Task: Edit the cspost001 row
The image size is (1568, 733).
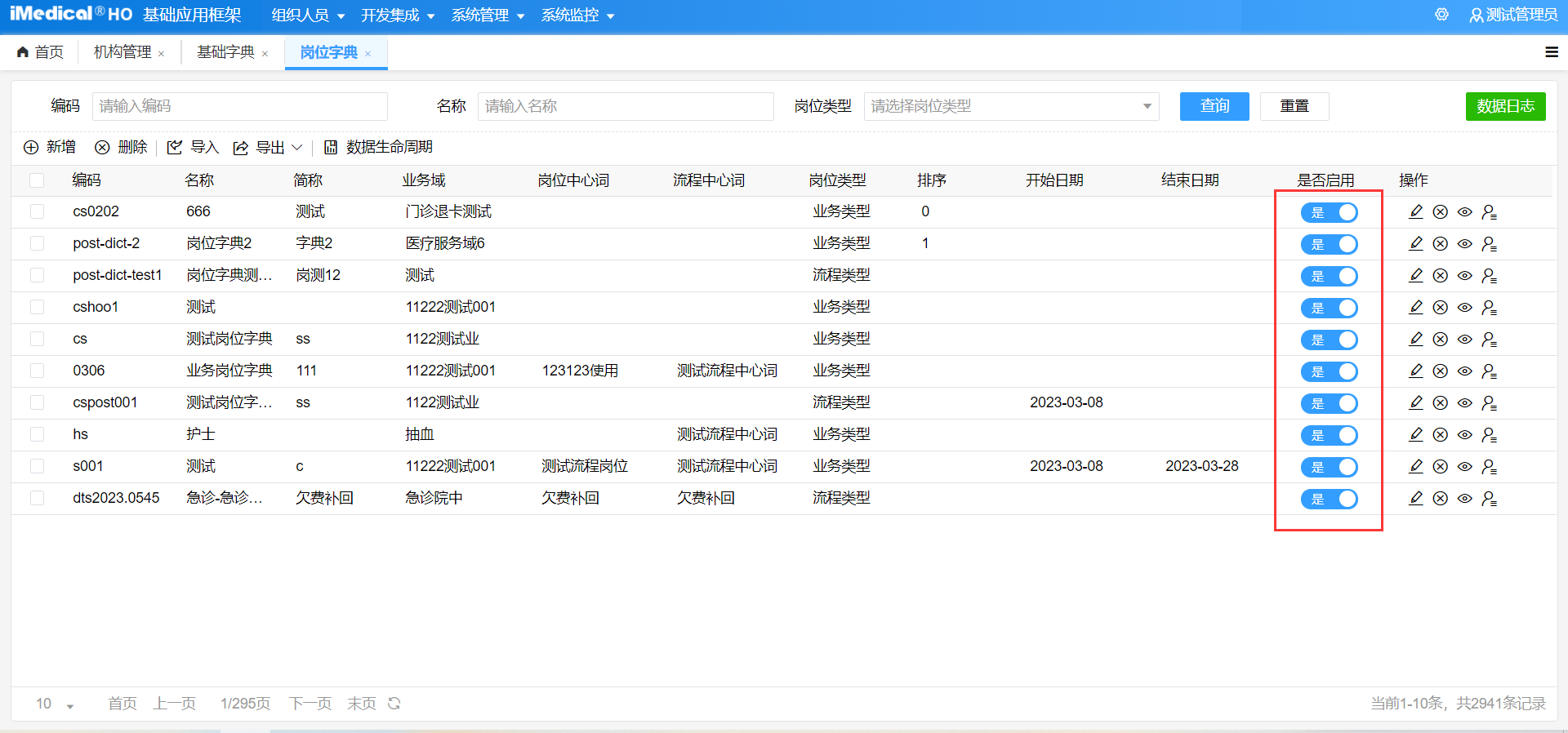Action: tap(1416, 403)
